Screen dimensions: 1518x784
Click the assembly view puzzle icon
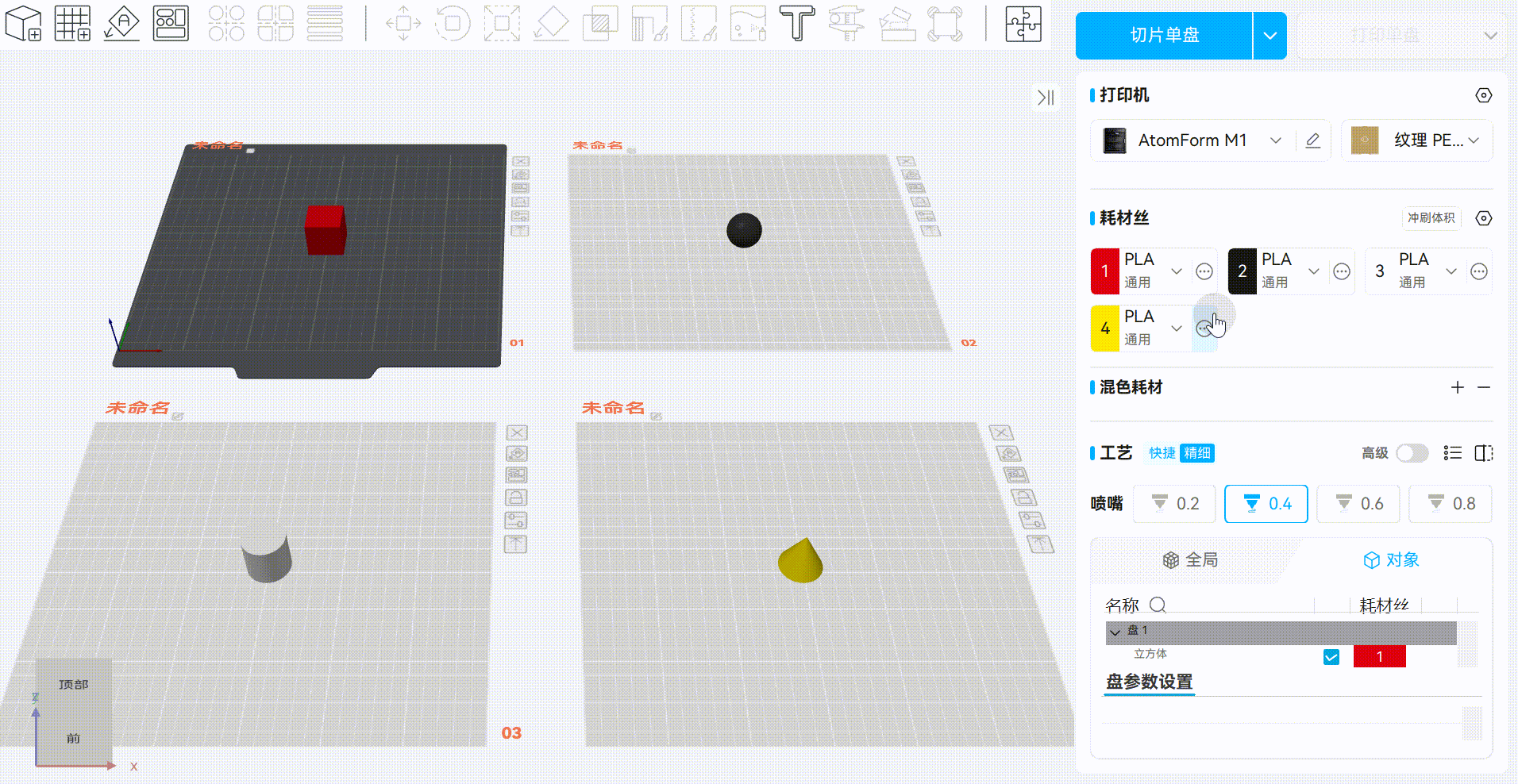(x=1023, y=24)
